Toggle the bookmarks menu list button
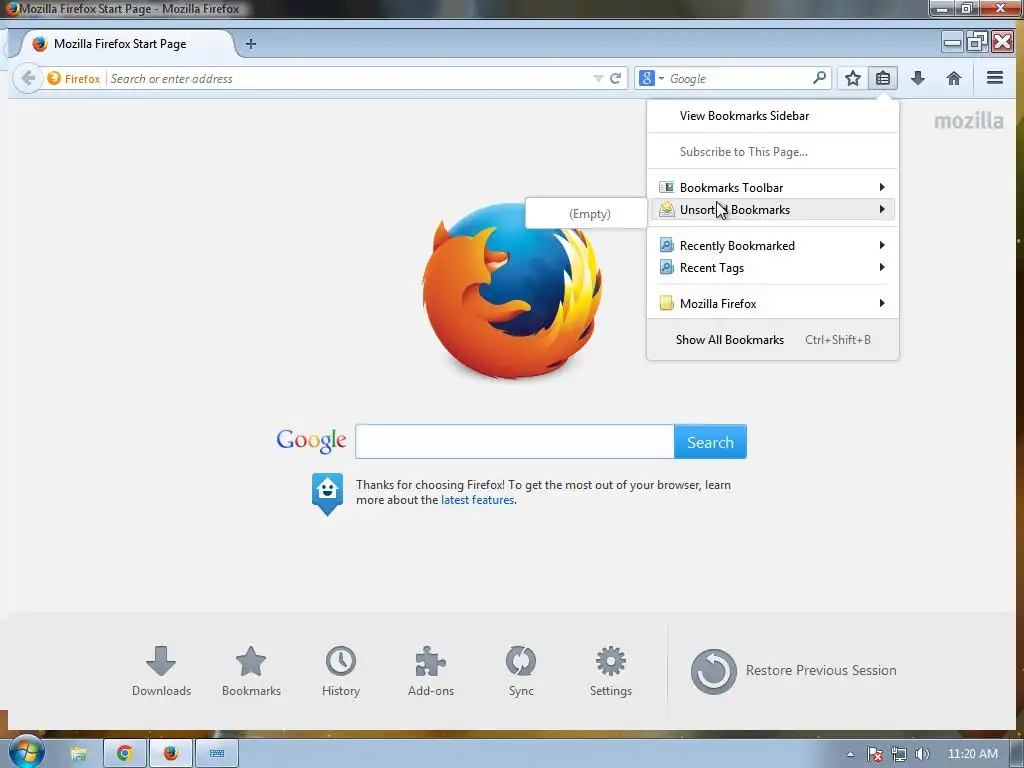 coord(883,78)
